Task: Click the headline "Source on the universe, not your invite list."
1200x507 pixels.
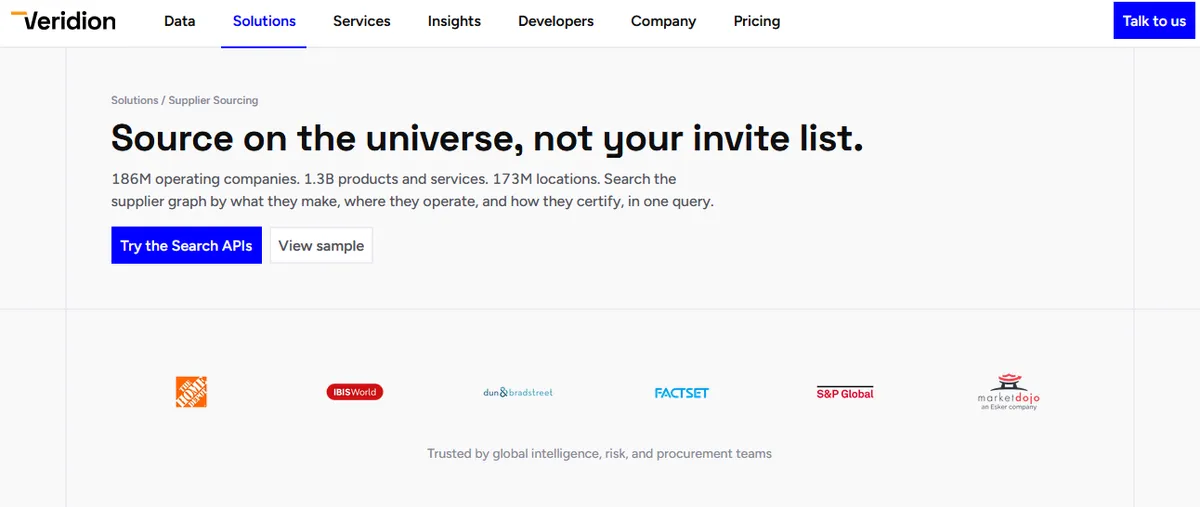Action: coord(487,138)
